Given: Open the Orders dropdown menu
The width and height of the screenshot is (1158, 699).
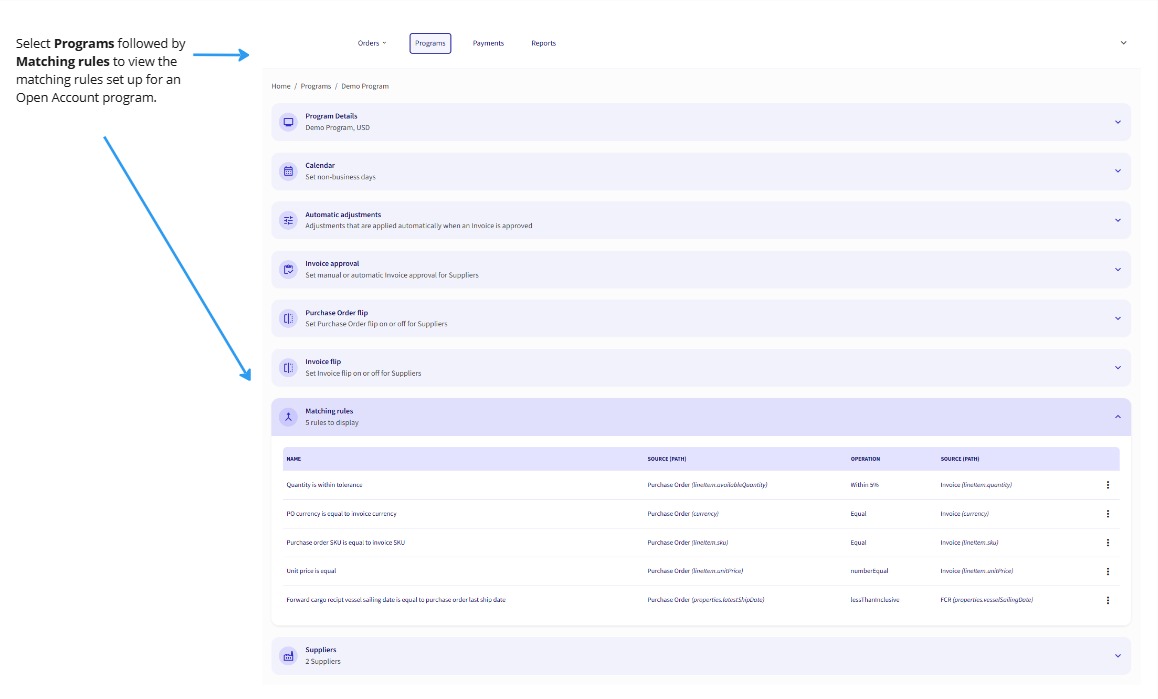Looking at the screenshot, I should [371, 43].
